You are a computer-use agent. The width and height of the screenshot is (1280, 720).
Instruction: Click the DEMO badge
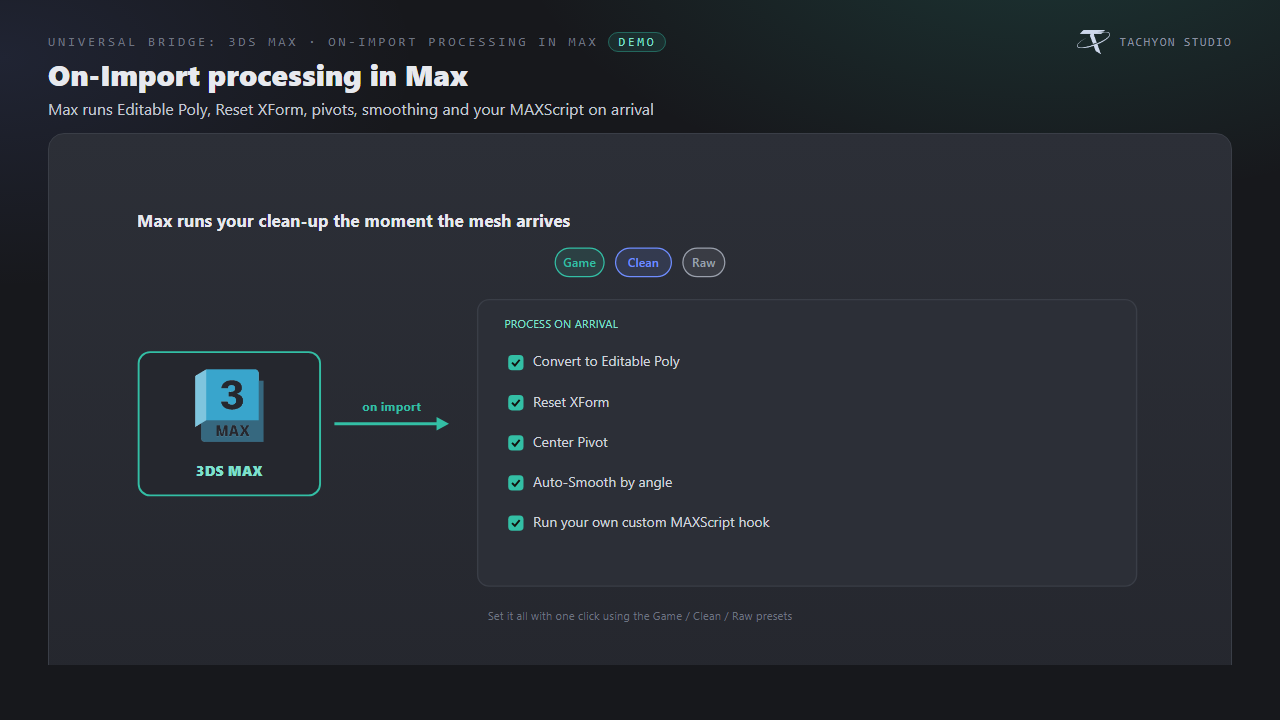637,42
